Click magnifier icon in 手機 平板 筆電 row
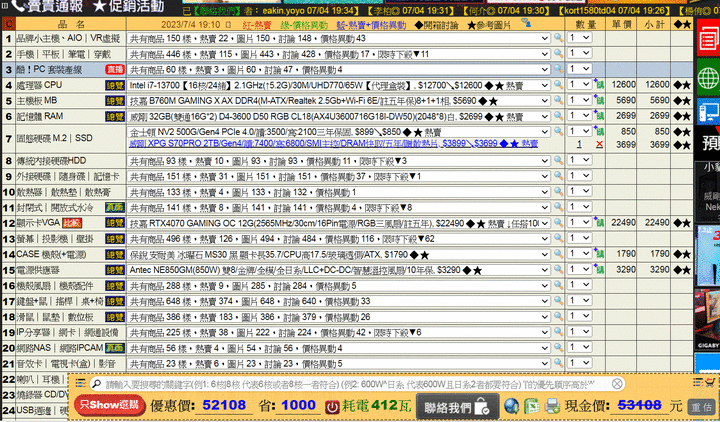 coord(558,53)
